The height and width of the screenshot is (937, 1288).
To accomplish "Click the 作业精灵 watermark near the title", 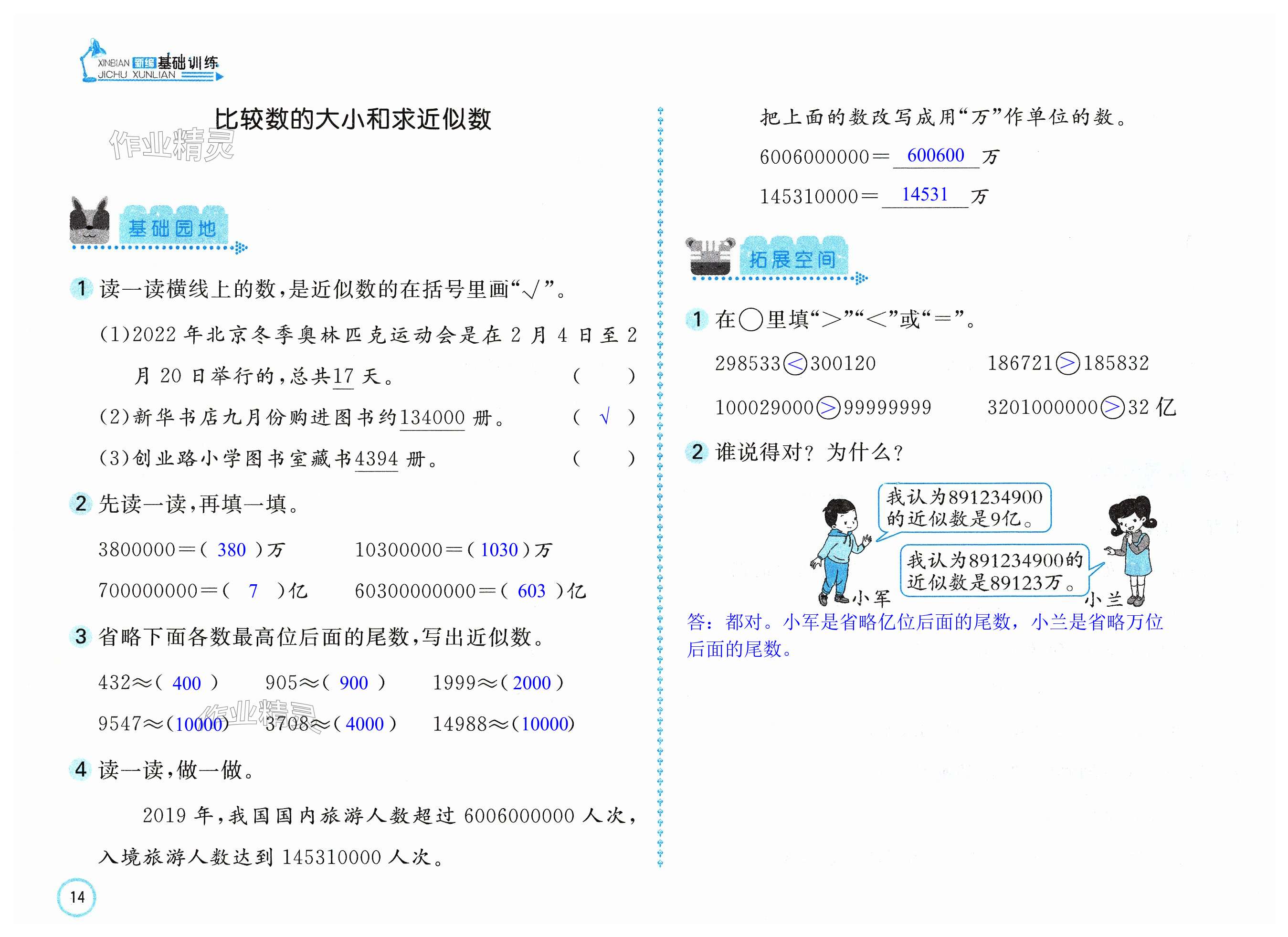I will tap(171, 145).
